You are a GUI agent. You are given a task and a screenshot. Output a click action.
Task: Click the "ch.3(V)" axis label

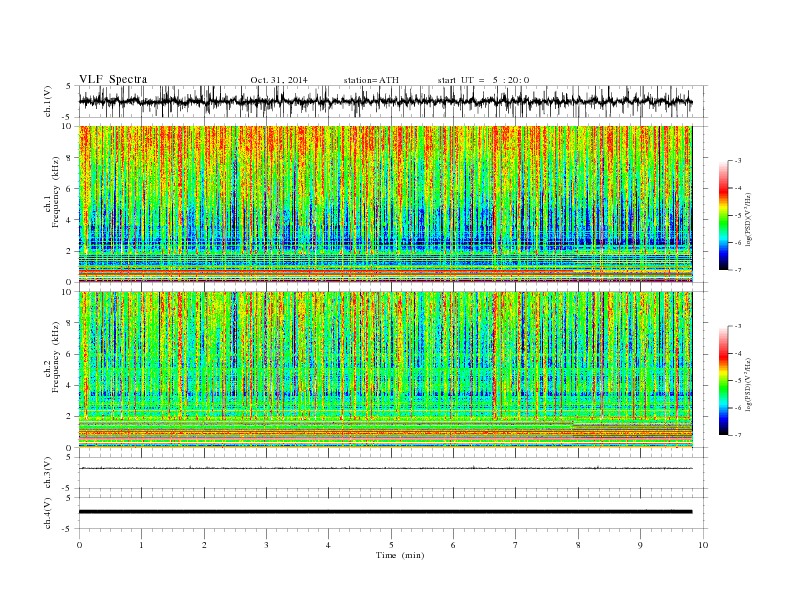click(x=48, y=473)
